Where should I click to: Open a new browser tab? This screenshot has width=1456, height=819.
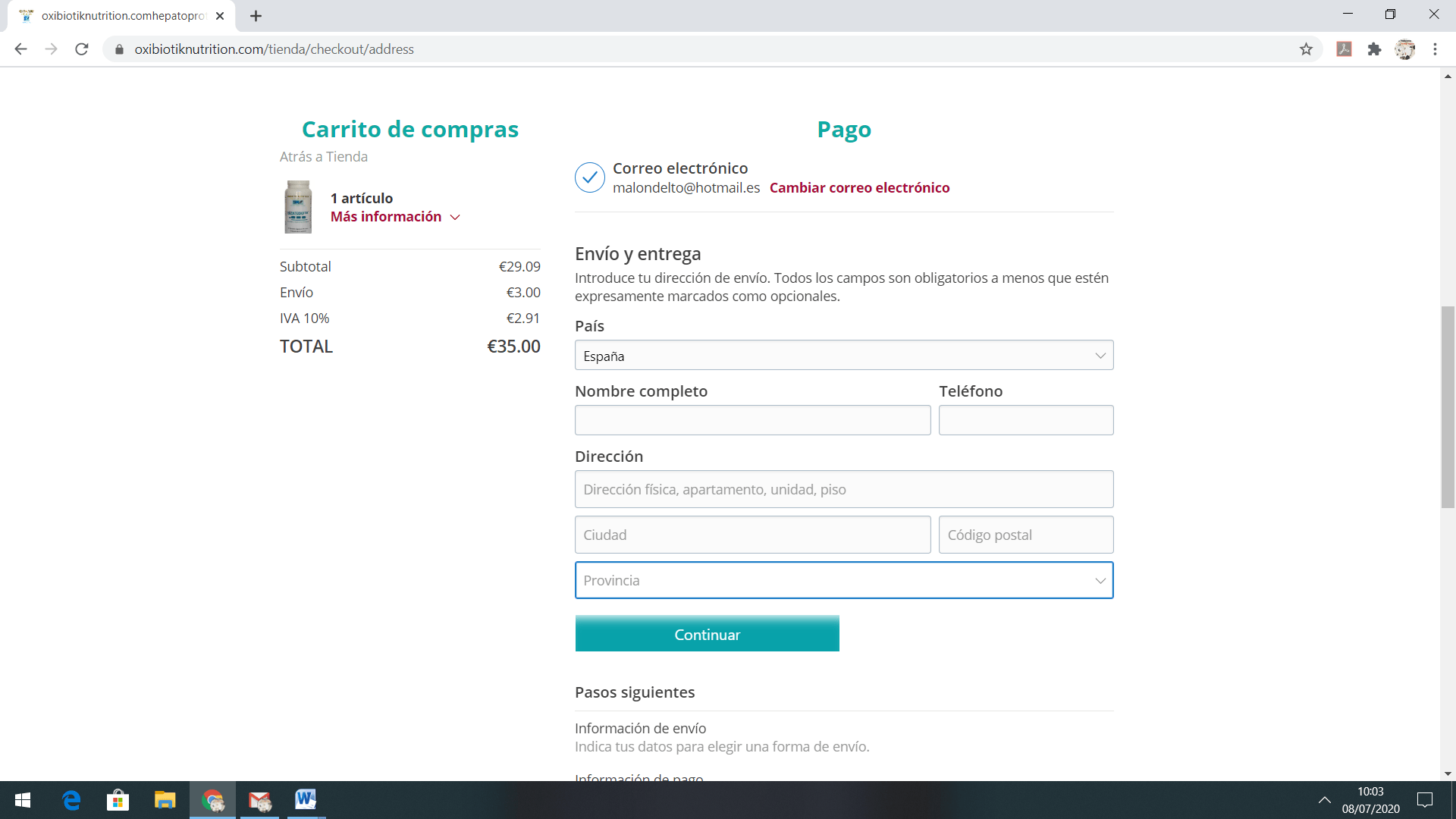pyautogui.click(x=256, y=16)
